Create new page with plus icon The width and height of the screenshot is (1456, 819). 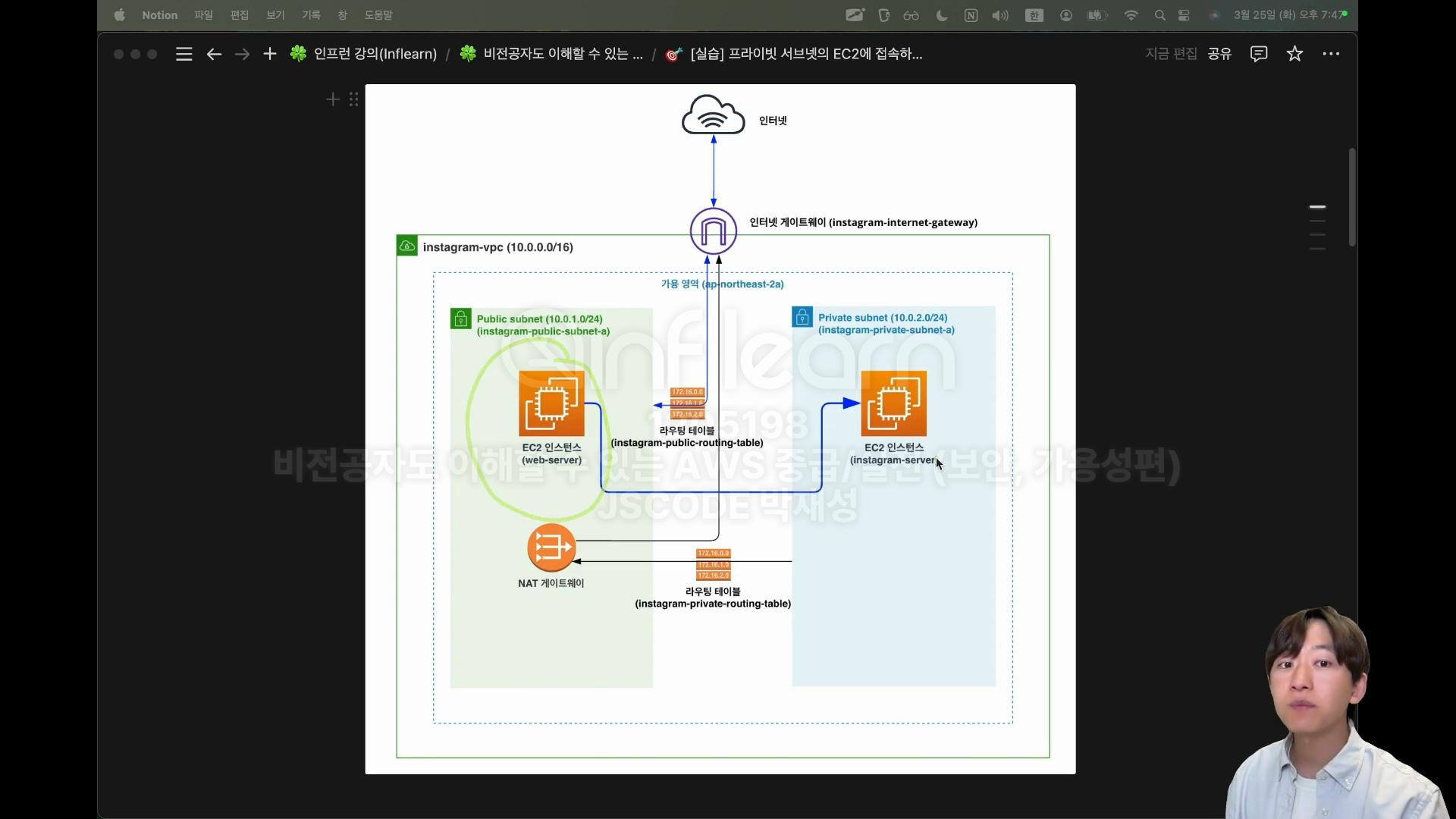tap(270, 54)
